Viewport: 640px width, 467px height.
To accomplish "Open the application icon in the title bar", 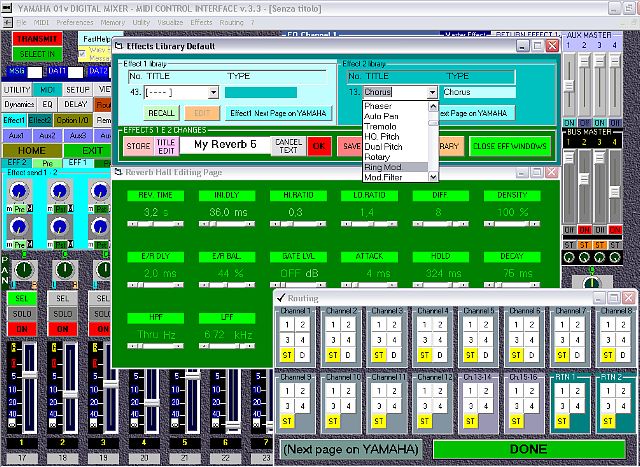I will coord(7,8).
